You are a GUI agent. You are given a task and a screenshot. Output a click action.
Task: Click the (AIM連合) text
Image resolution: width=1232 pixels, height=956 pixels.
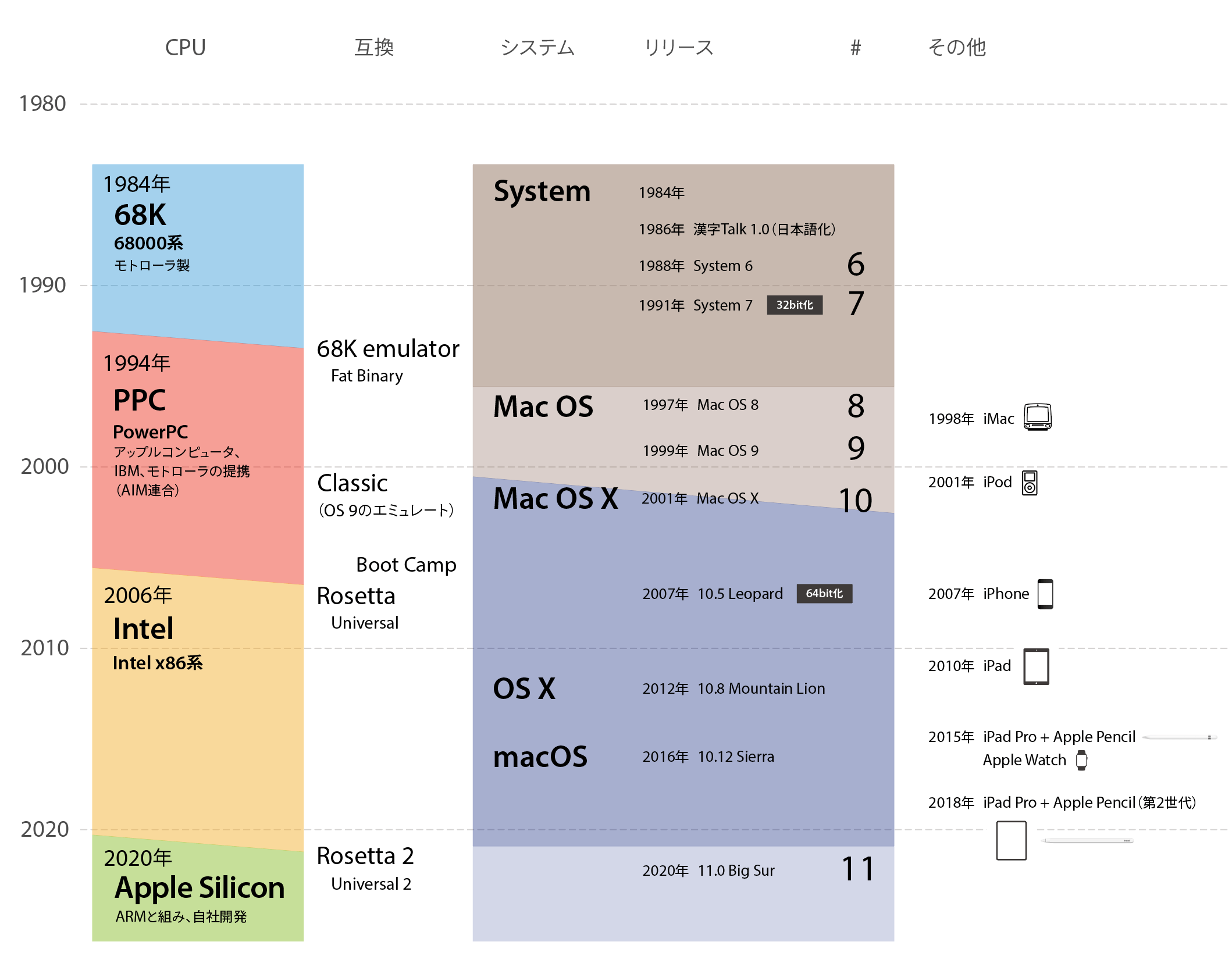click(147, 491)
